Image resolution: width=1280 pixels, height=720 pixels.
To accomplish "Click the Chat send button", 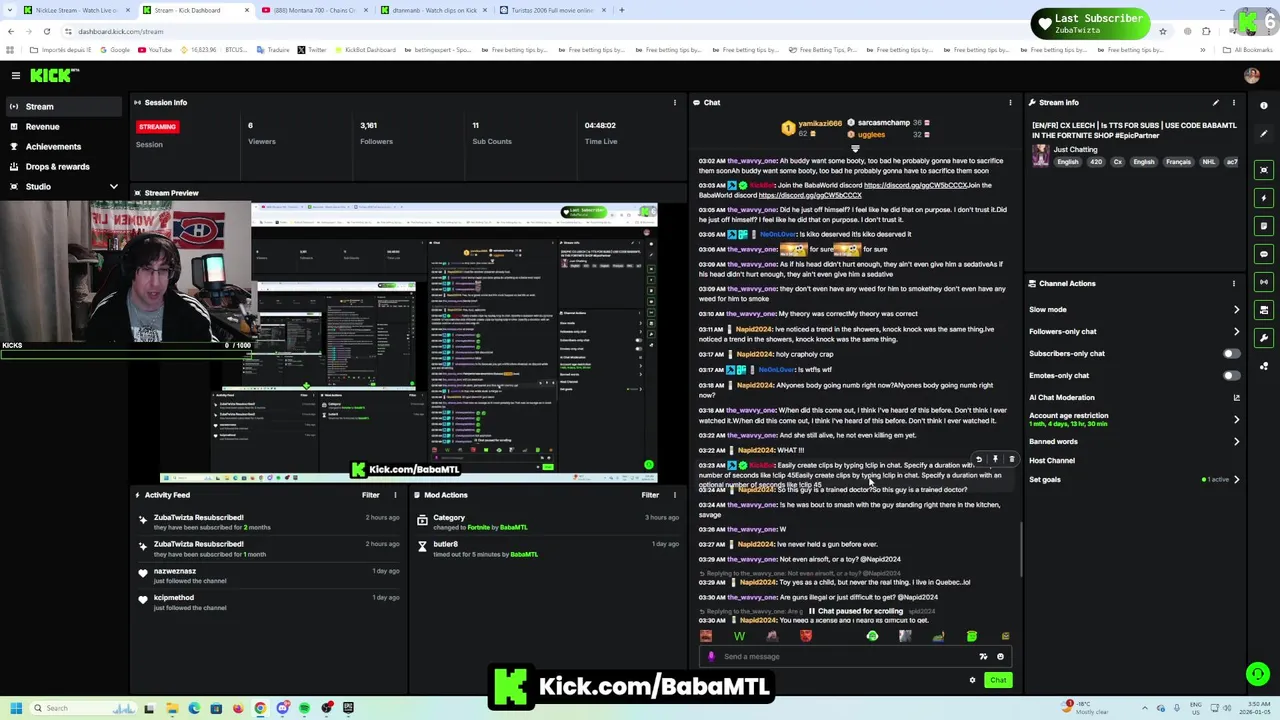I will click(x=998, y=680).
